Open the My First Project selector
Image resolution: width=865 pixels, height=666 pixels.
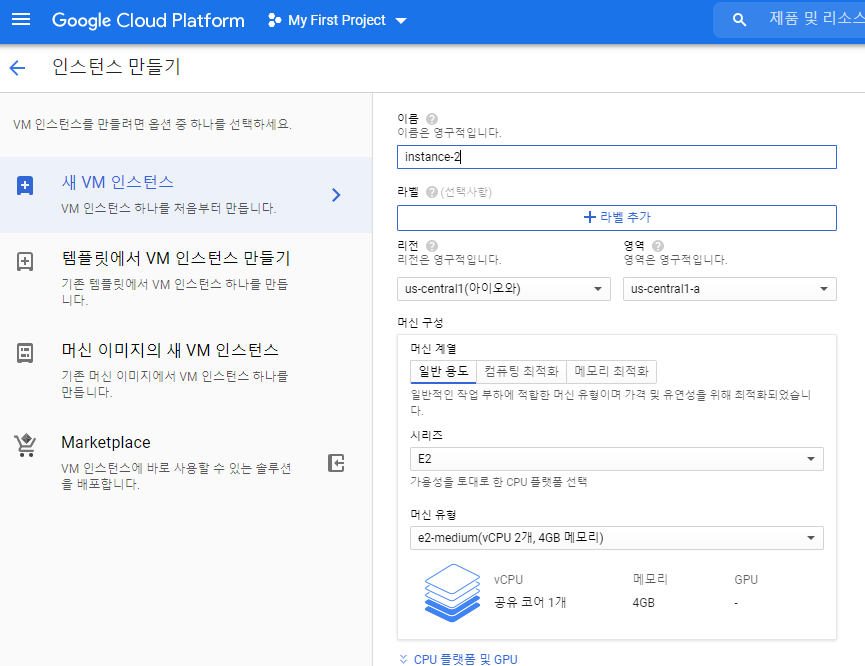point(337,20)
